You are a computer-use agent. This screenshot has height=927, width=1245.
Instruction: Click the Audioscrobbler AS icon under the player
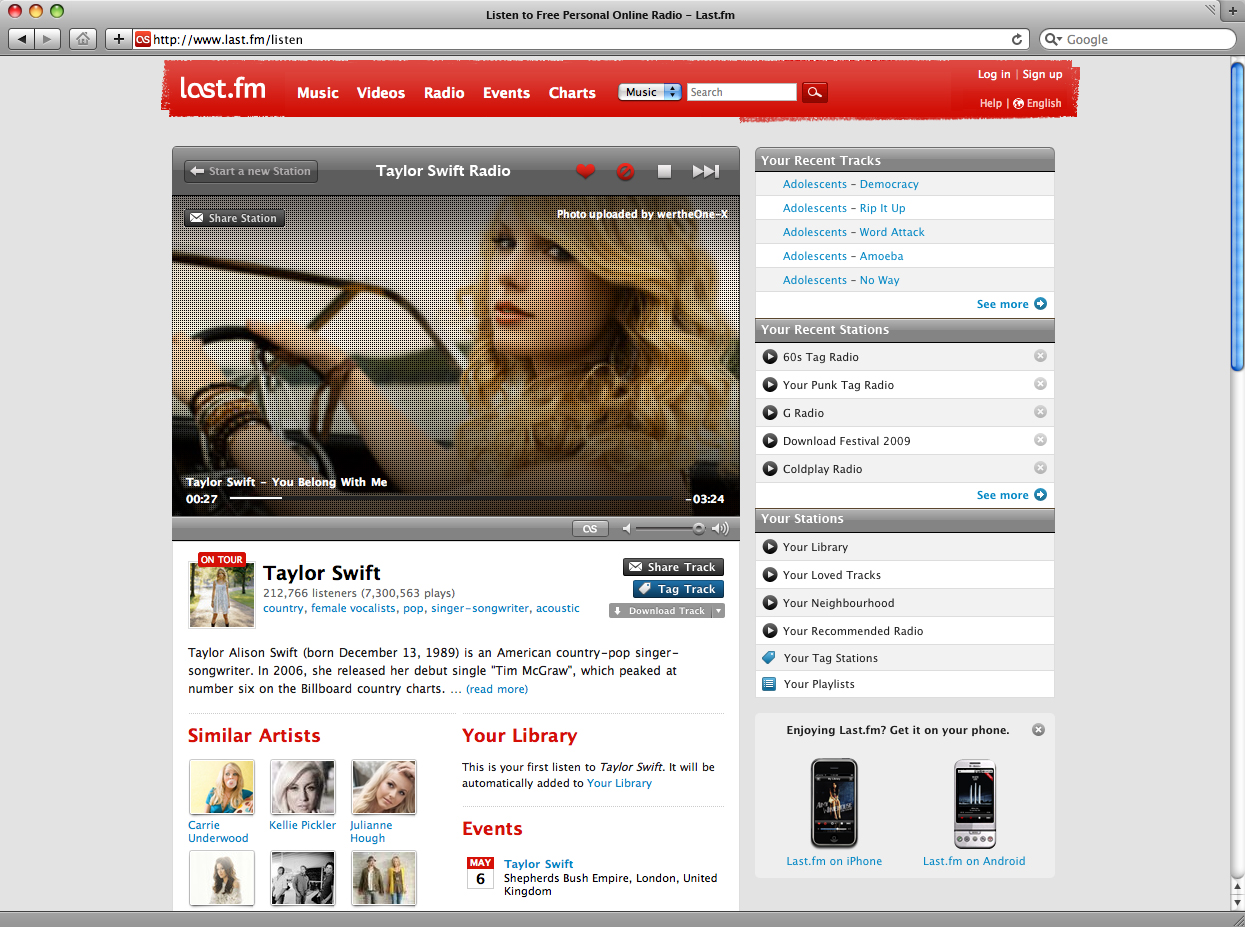(590, 528)
